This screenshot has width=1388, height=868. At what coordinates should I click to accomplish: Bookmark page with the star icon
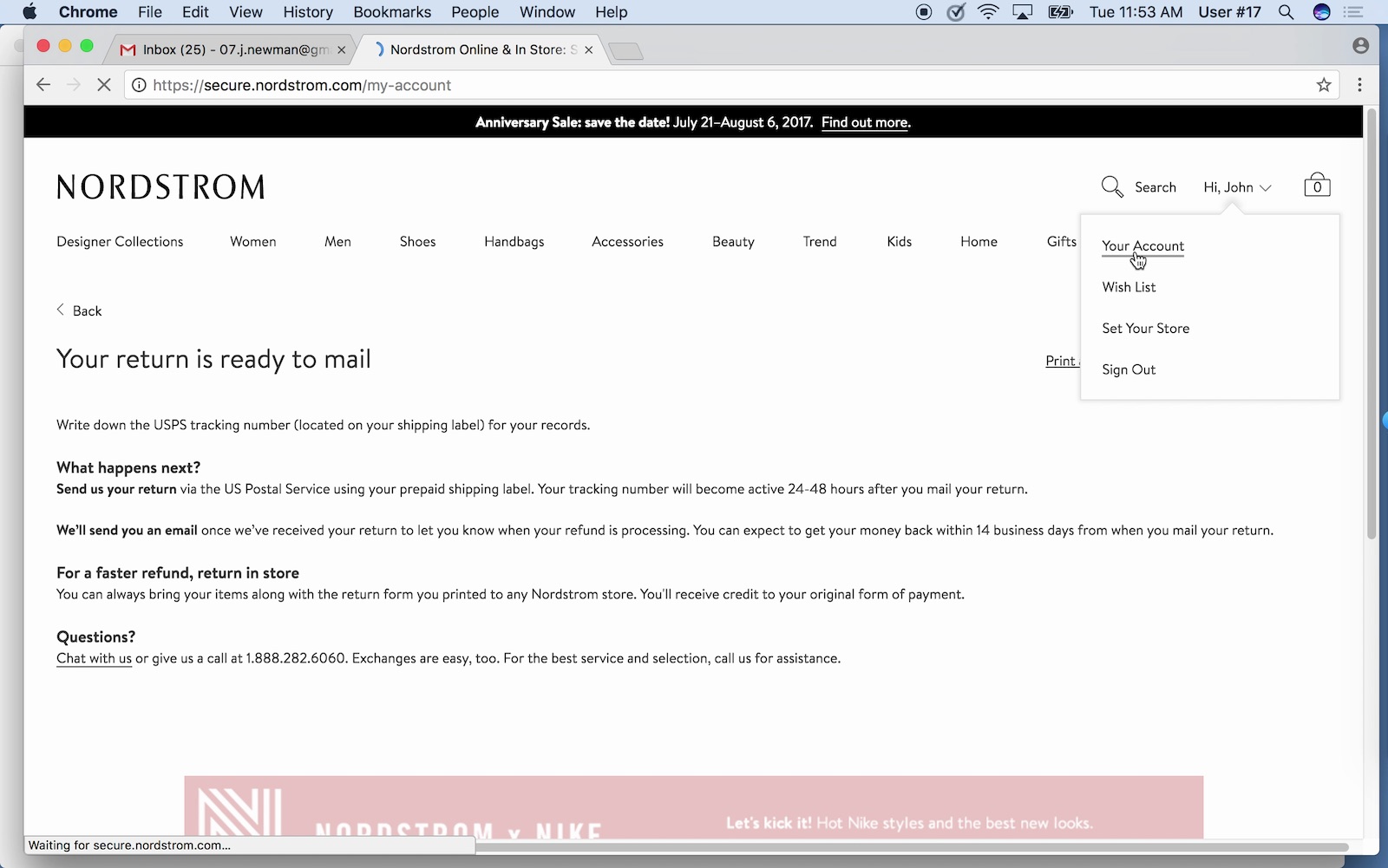pyautogui.click(x=1323, y=85)
